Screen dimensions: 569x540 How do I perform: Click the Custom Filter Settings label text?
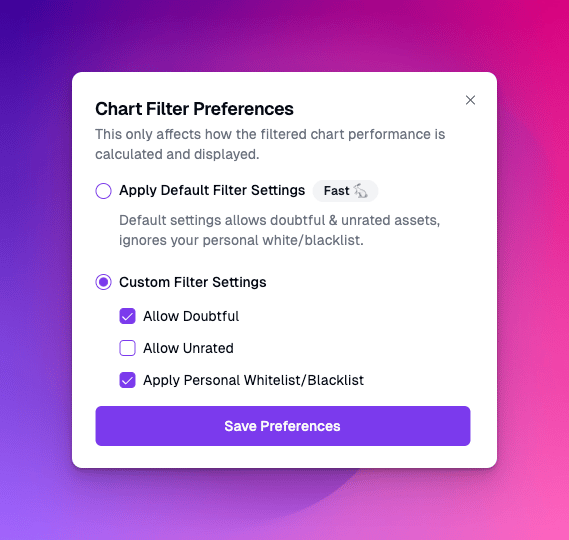[x=193, y=282]
